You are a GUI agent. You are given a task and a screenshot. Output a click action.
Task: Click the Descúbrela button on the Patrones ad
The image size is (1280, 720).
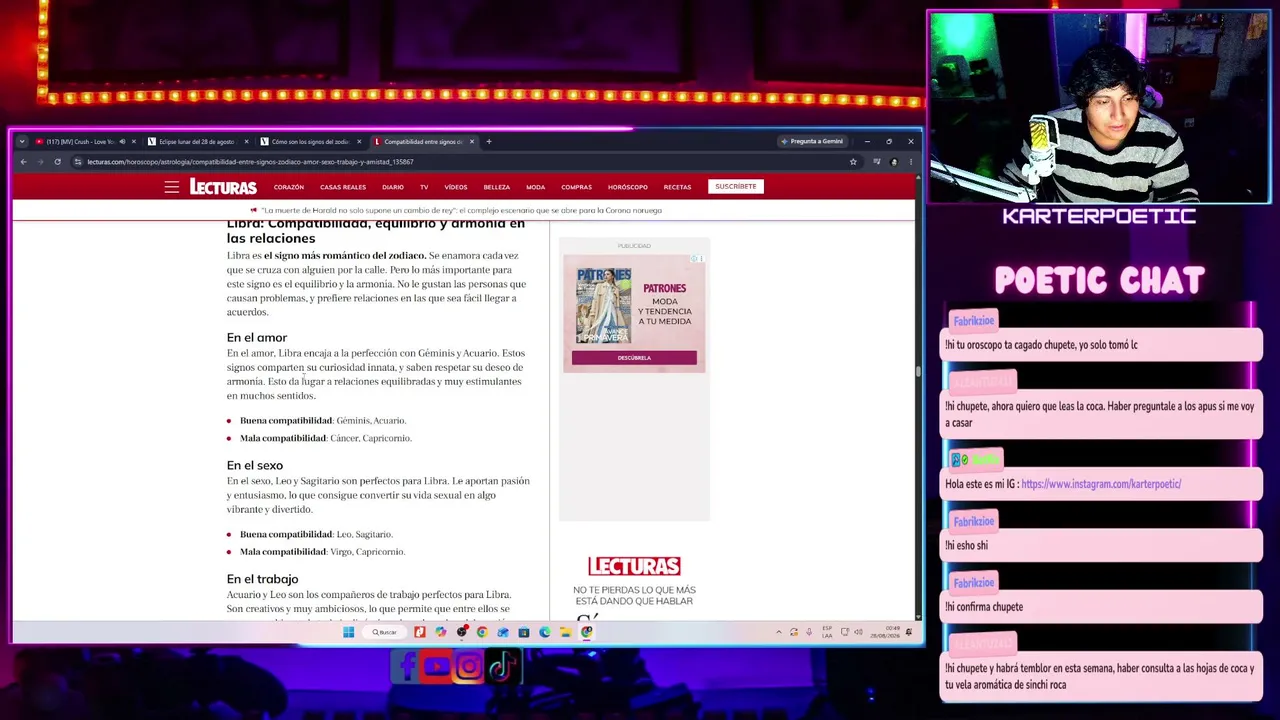coord(634,358)
